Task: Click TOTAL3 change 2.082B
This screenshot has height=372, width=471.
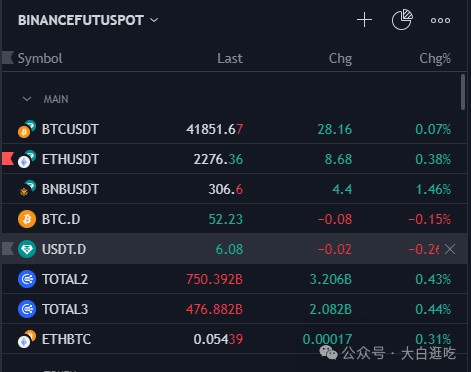Action: coord(331,309)
